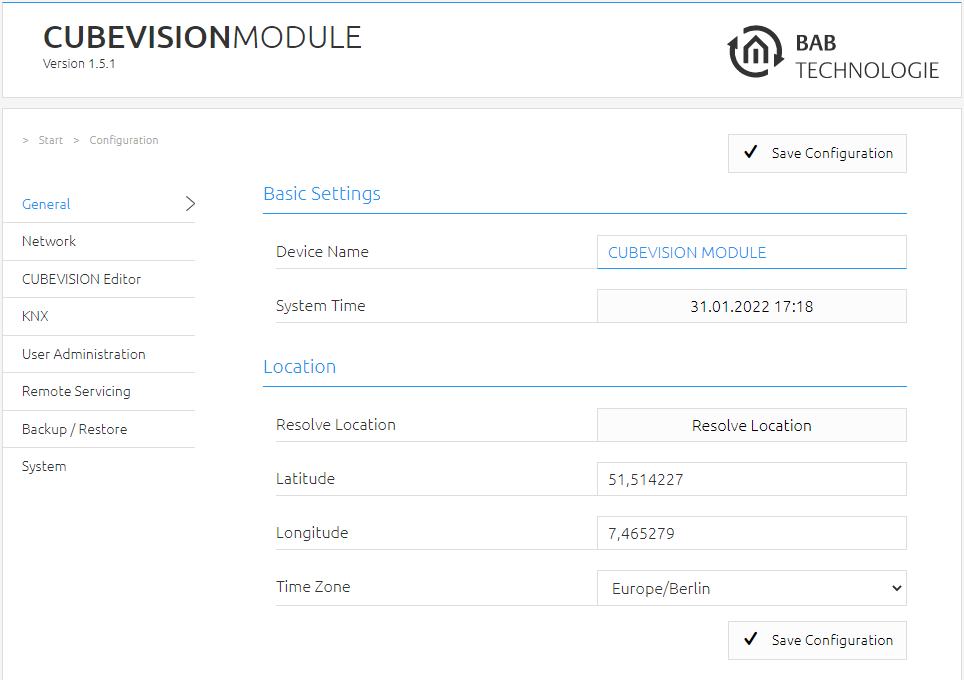Screen dimensions: 964x680
Task: Click the BAB Technologie house logo icon
Action: [x=756, y=52]
